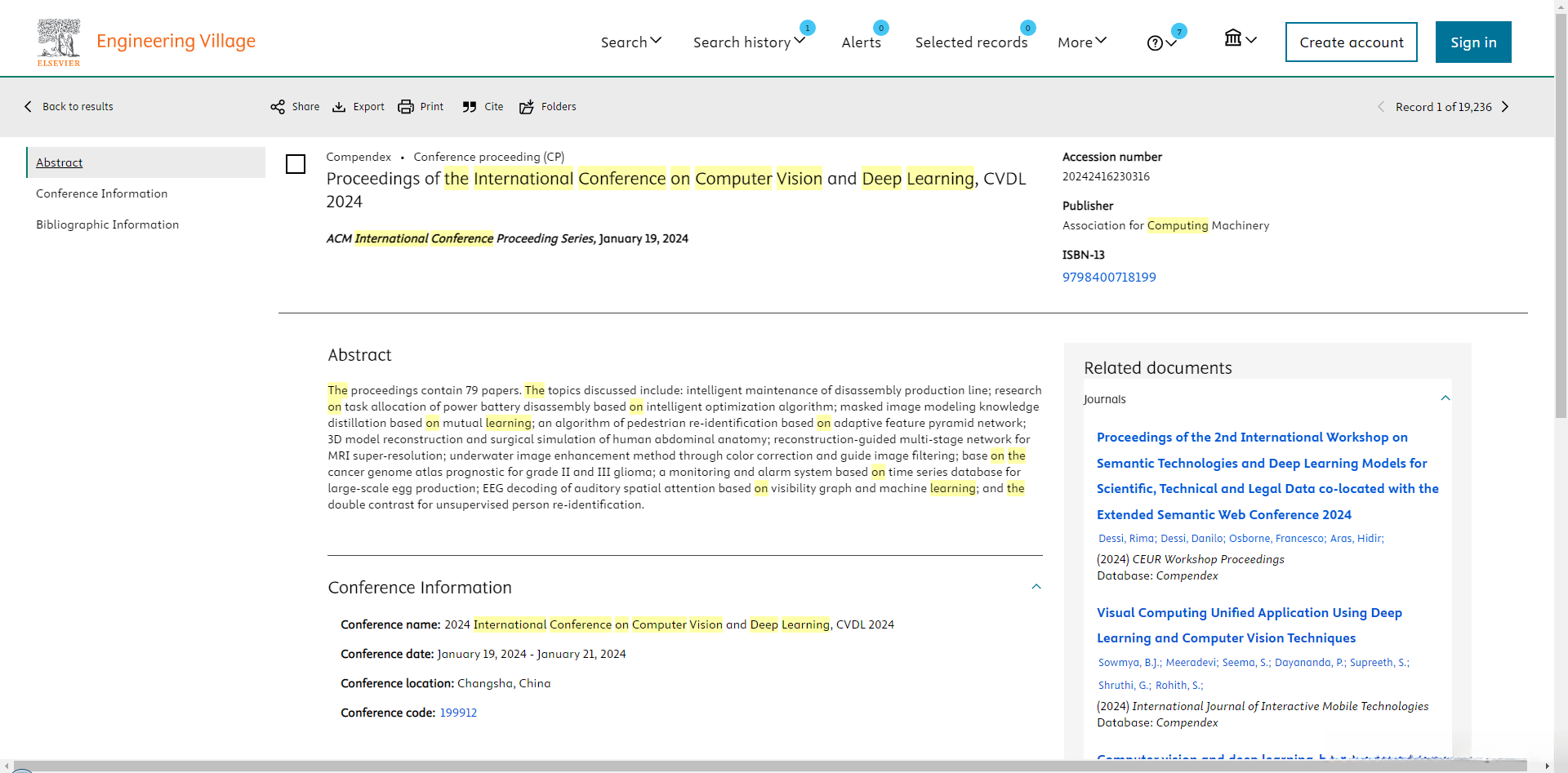Click the Share button label
1568x773 pixels.
point(305,107)
